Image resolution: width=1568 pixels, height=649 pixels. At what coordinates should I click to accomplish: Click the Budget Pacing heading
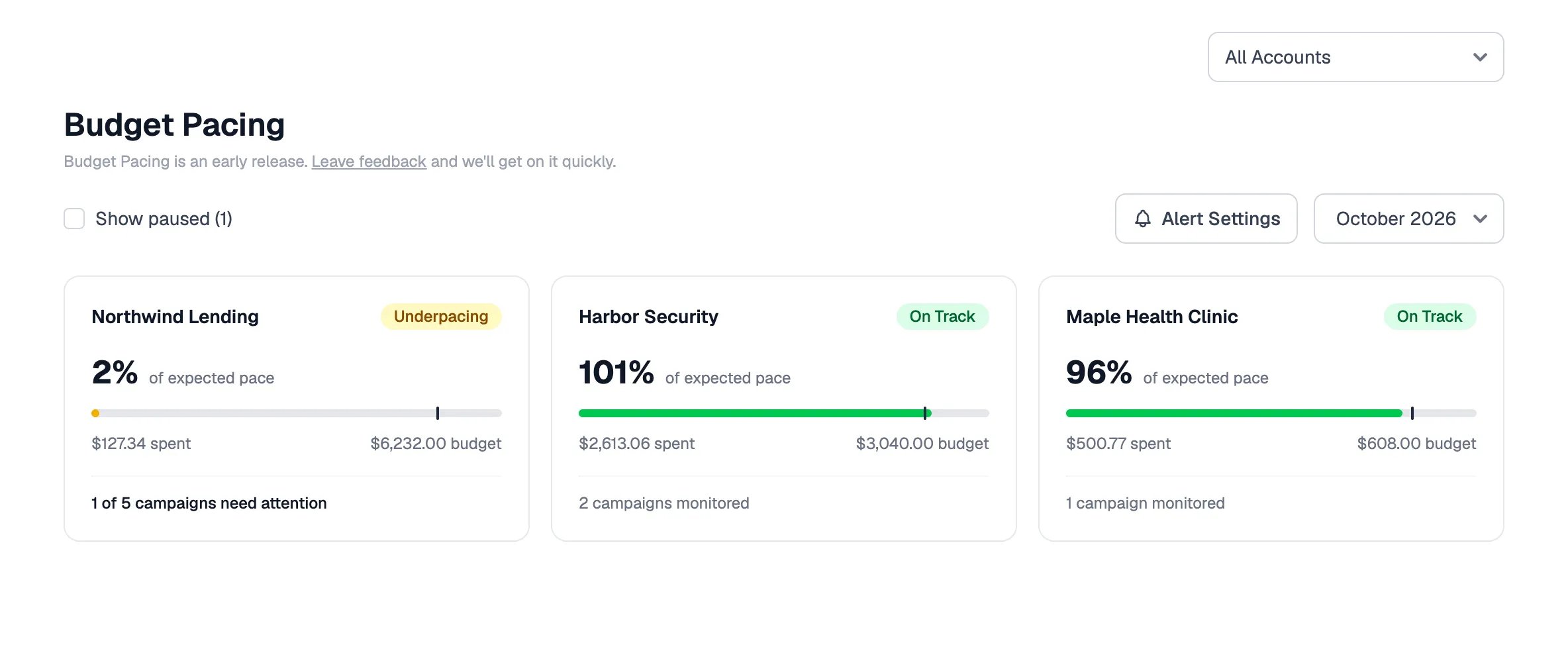click(x=174, y=125)
